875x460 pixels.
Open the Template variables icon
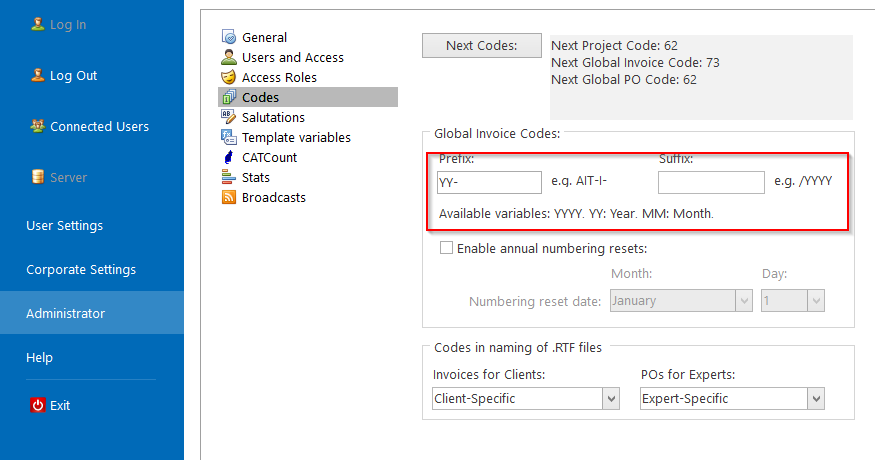229,137
